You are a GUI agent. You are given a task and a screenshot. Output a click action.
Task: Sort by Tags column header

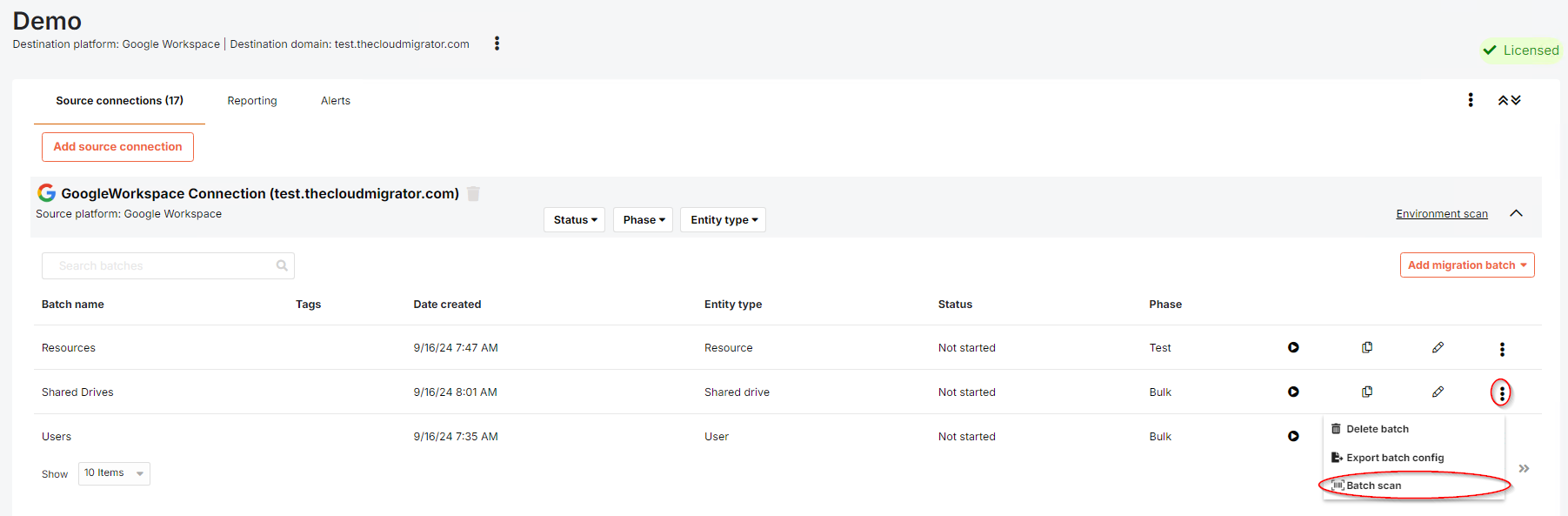pyautogui.click(x=308, y=305)
